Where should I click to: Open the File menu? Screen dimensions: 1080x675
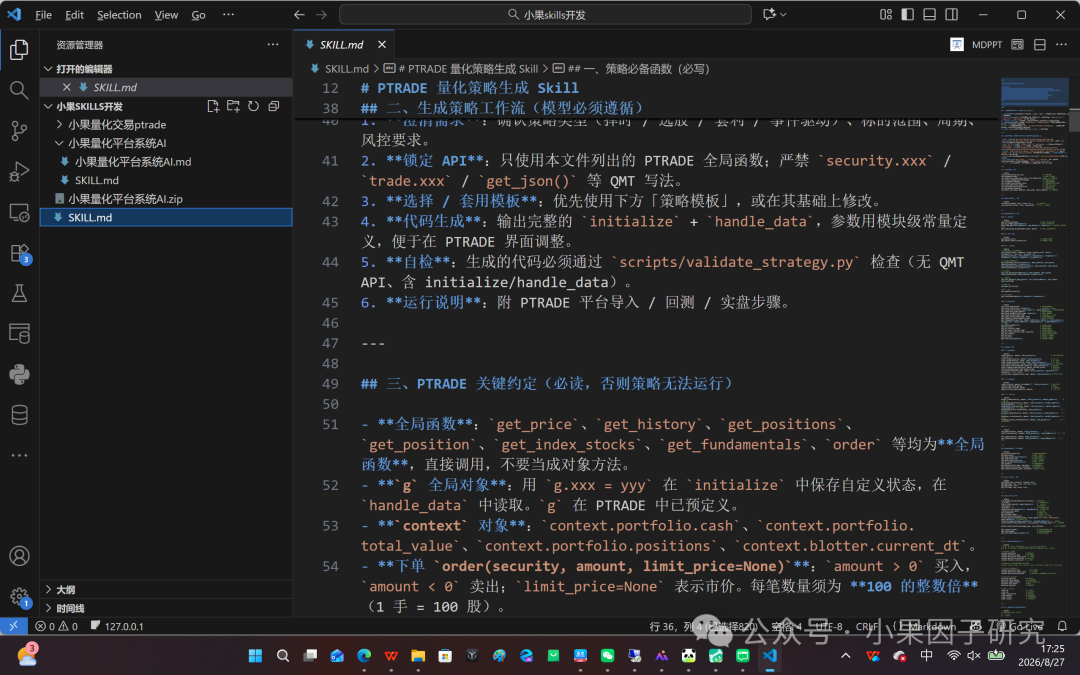pos(43,14)
